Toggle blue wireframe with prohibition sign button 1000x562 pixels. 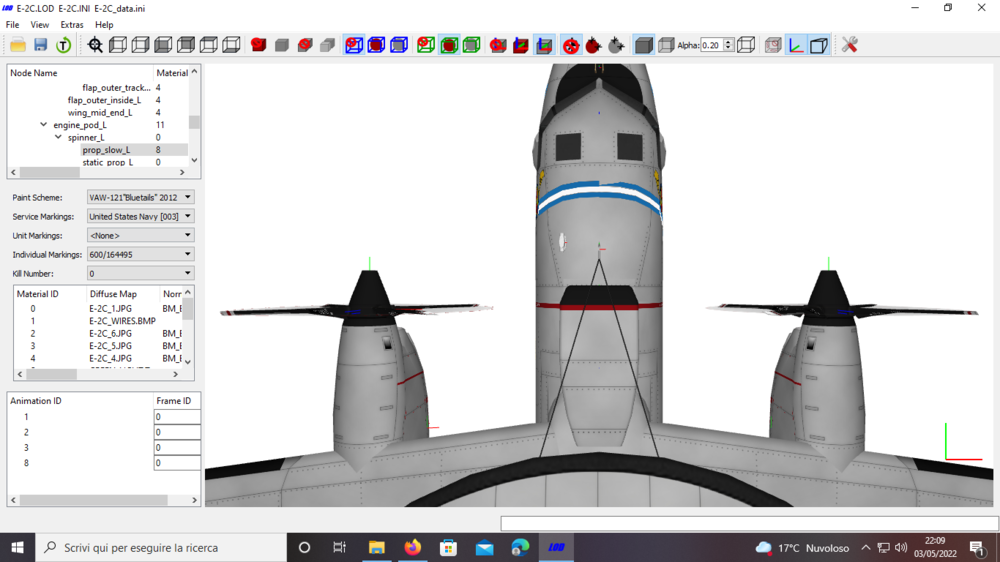[x=354, y=45]
